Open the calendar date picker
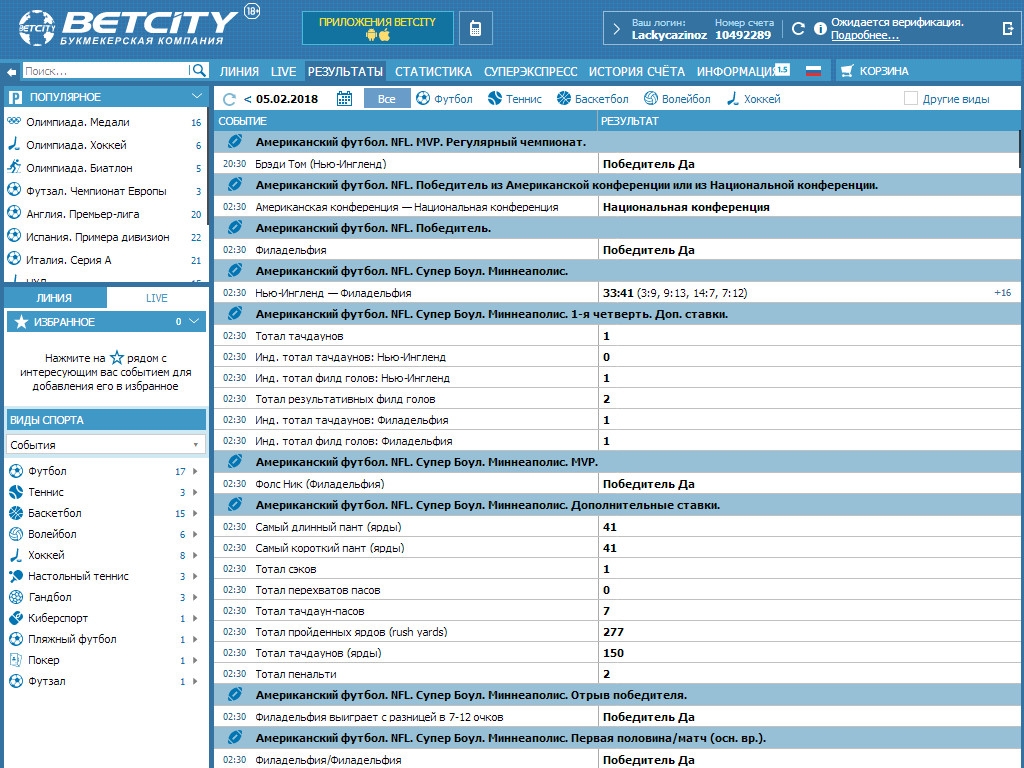 tap(345, 98)
